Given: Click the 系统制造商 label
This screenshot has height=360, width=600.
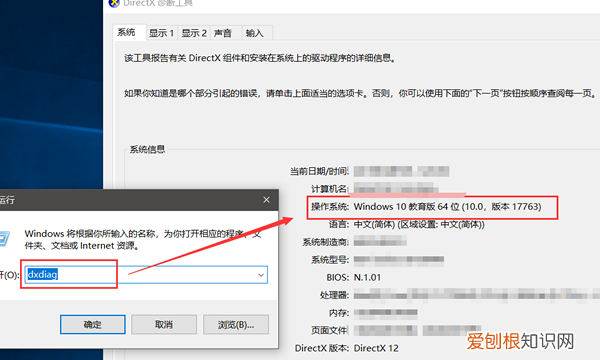Looking at the screenshot, I should (325, 242).
